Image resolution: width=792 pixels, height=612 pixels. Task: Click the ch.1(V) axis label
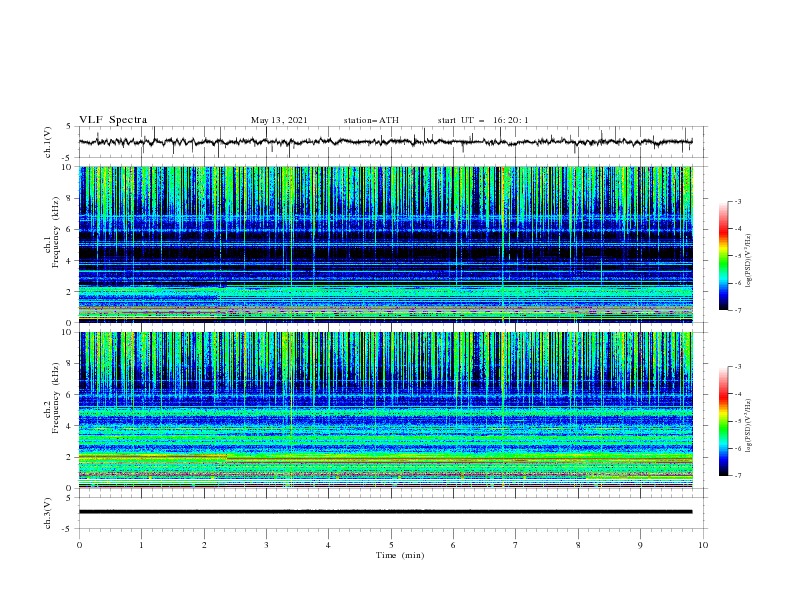pos(48,142)
